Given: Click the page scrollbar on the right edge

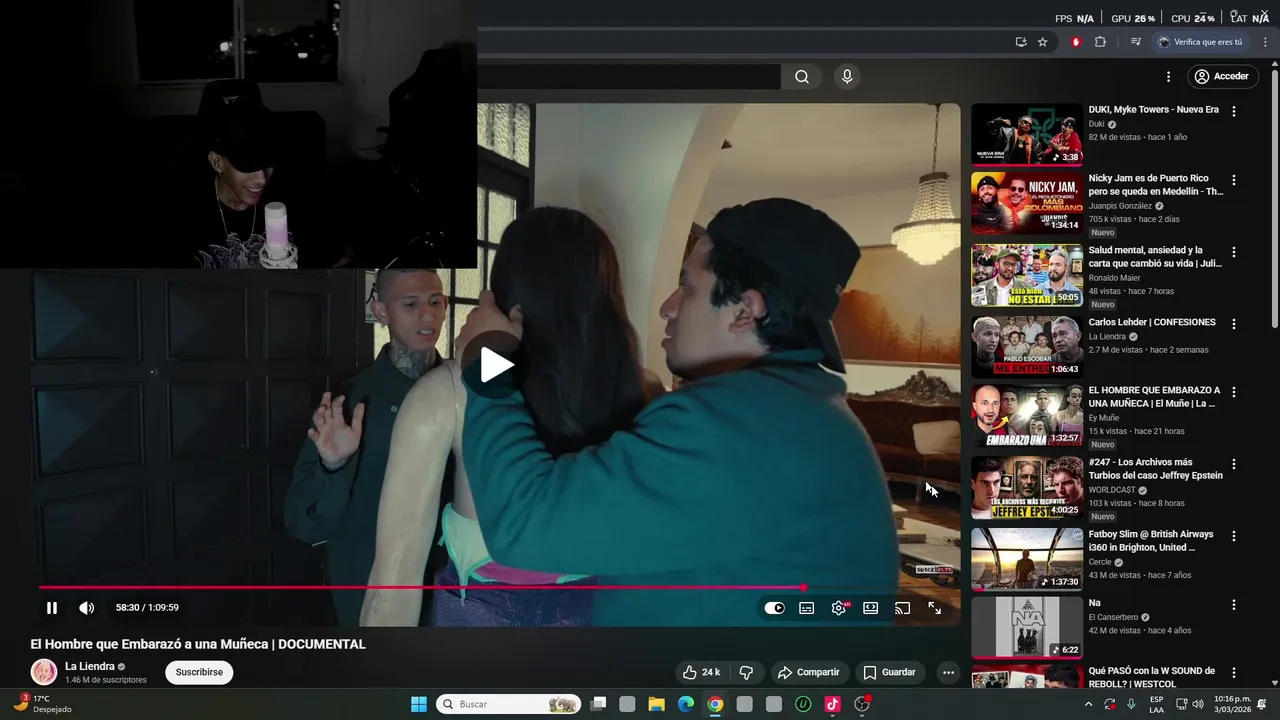Looking at the screenshot, I should [1275, 200].
